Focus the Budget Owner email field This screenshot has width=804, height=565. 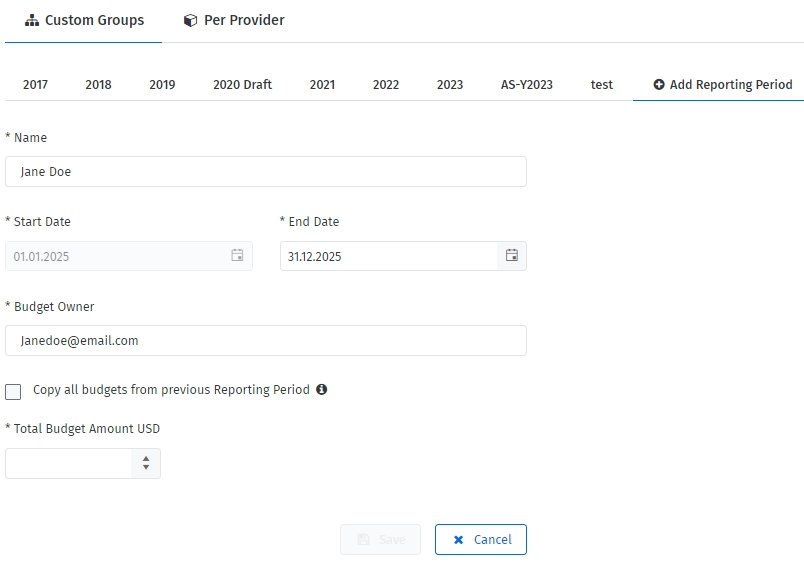click(265, 340)
